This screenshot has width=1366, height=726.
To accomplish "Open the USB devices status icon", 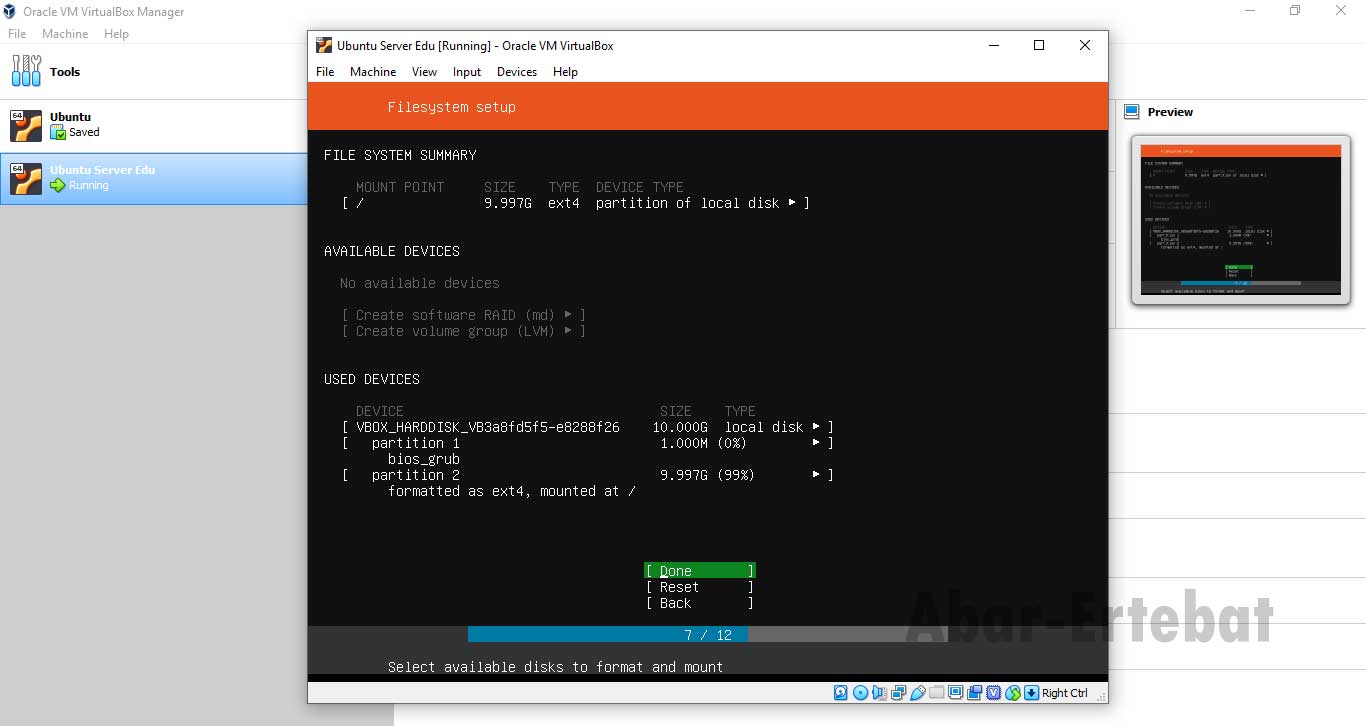I will tap(918, 693).
